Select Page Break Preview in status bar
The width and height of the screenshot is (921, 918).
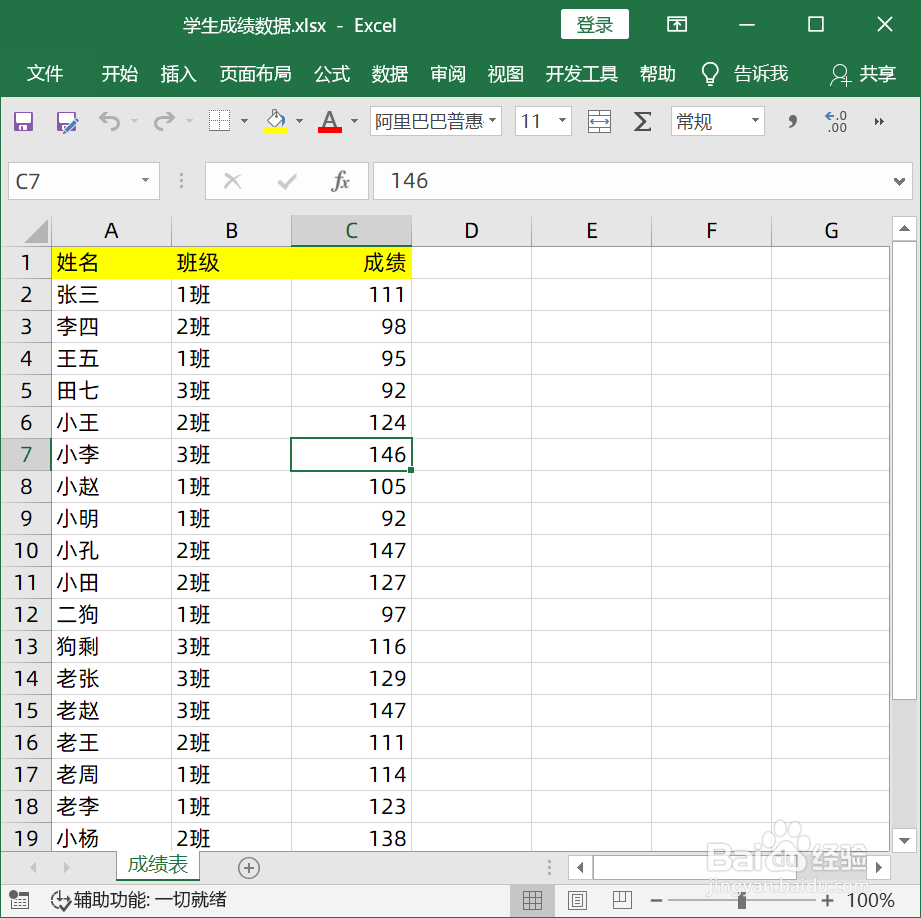click(x=622, y=900)
